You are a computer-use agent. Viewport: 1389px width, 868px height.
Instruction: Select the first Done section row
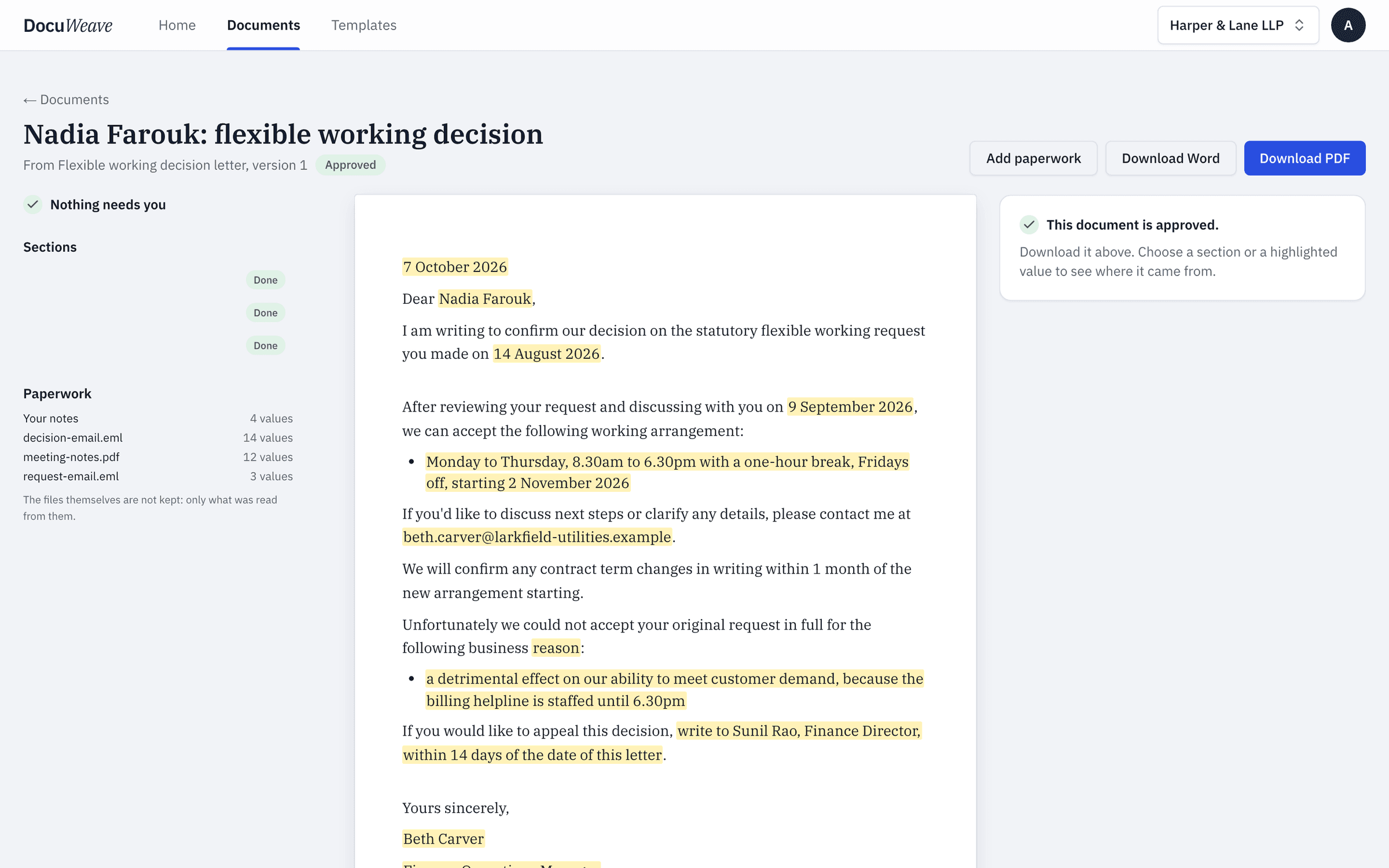[x=158, y=280]
